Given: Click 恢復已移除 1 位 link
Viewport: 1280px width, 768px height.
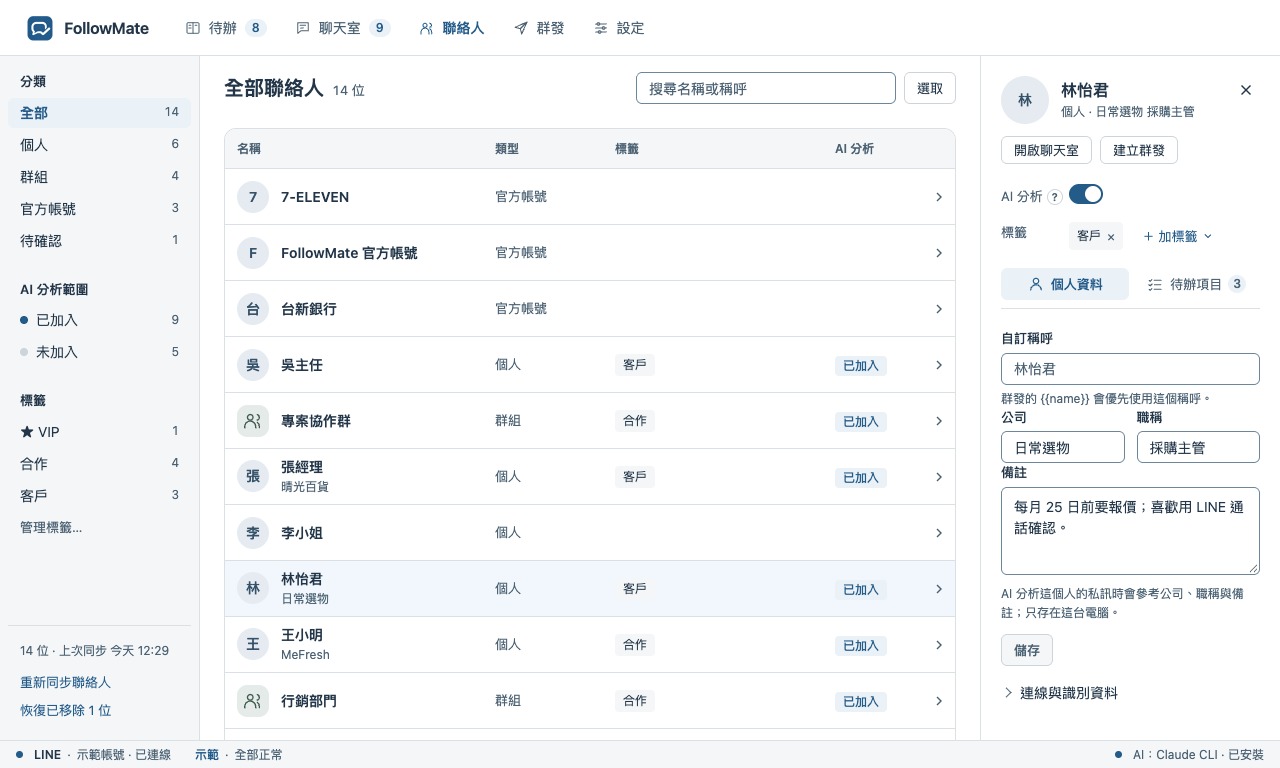Looking at the screenshot, I should [65, 710].
